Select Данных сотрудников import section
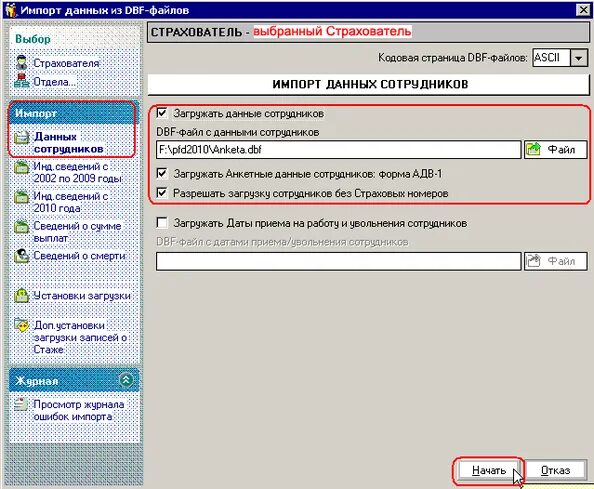The width and height of the screenshot is (594, 489). [x=69, y=143]
